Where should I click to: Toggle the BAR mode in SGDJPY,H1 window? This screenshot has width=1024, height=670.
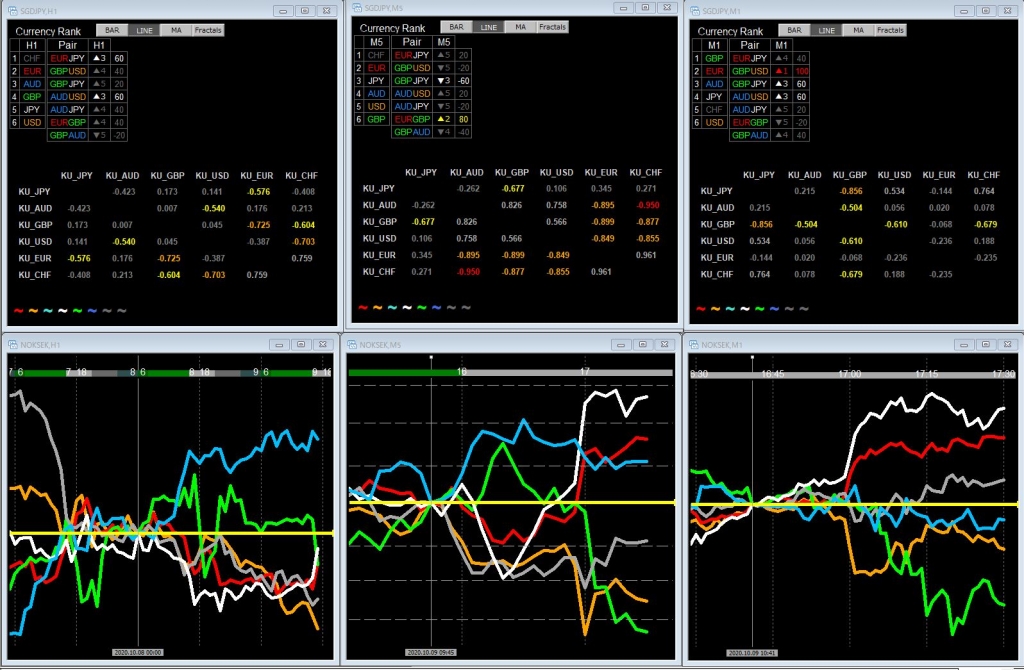pos(109,30)
